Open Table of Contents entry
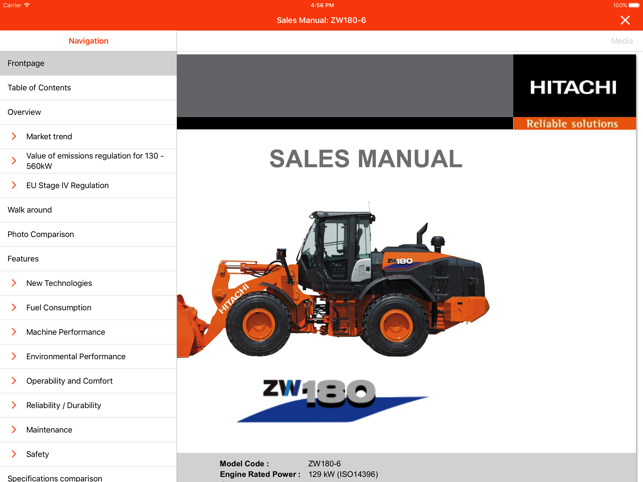 coord(88,88)
